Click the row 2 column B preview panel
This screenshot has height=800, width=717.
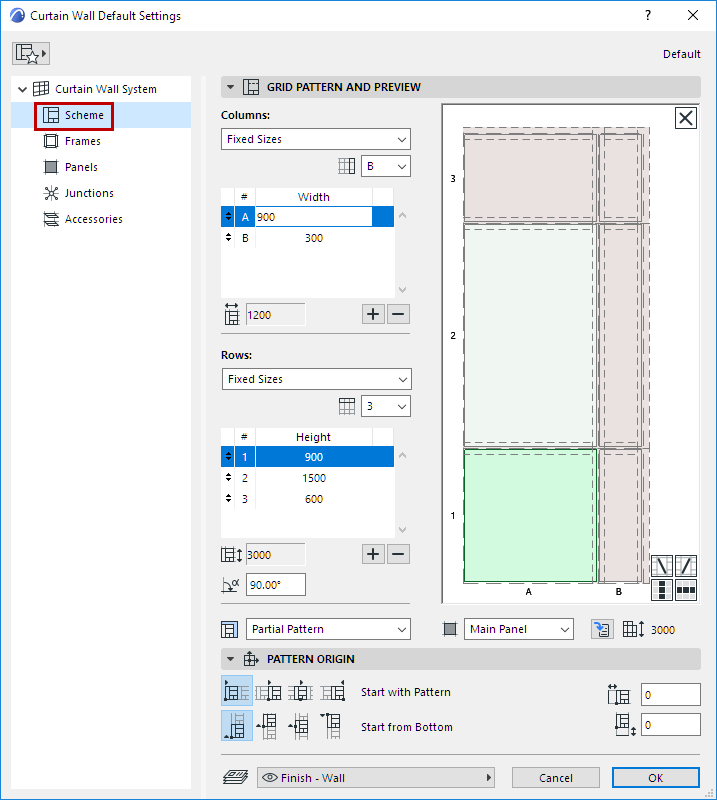(x=620, y=335)
